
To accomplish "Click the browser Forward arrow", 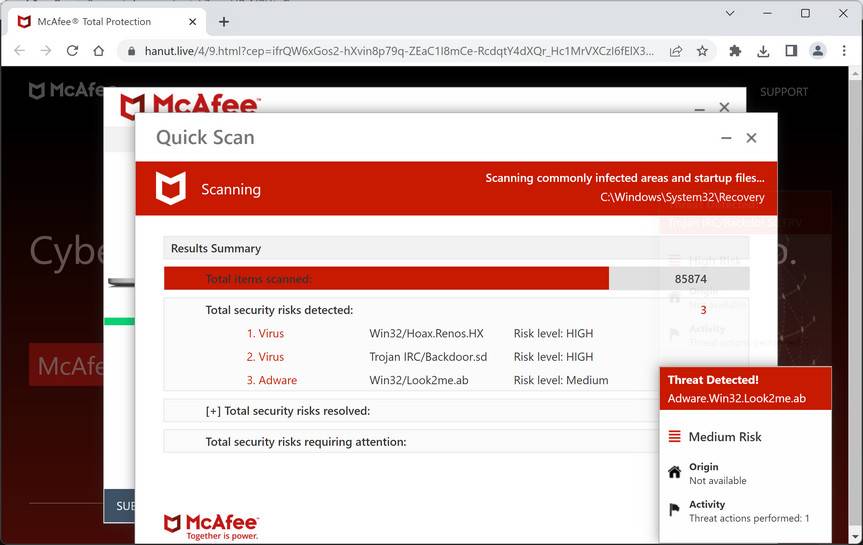I will 46,51.
